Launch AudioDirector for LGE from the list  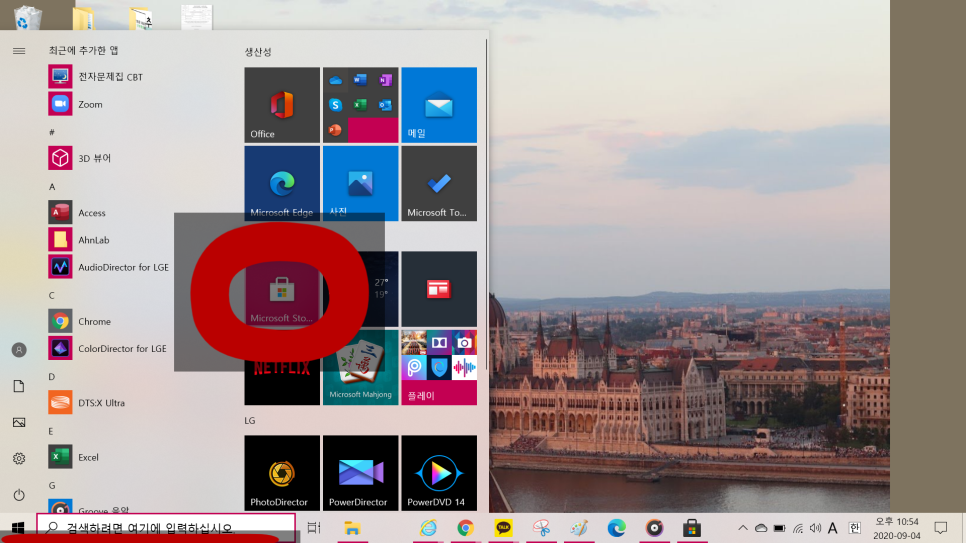coord(110,267)
